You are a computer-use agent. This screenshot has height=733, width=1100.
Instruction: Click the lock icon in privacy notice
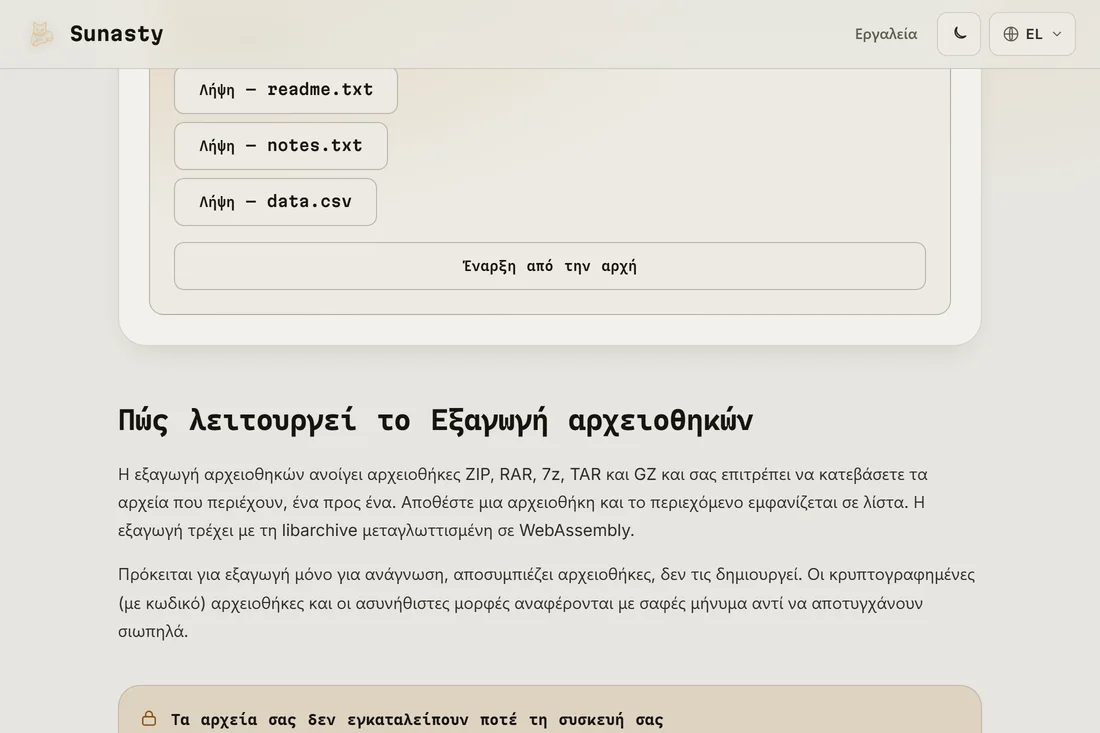149,718
